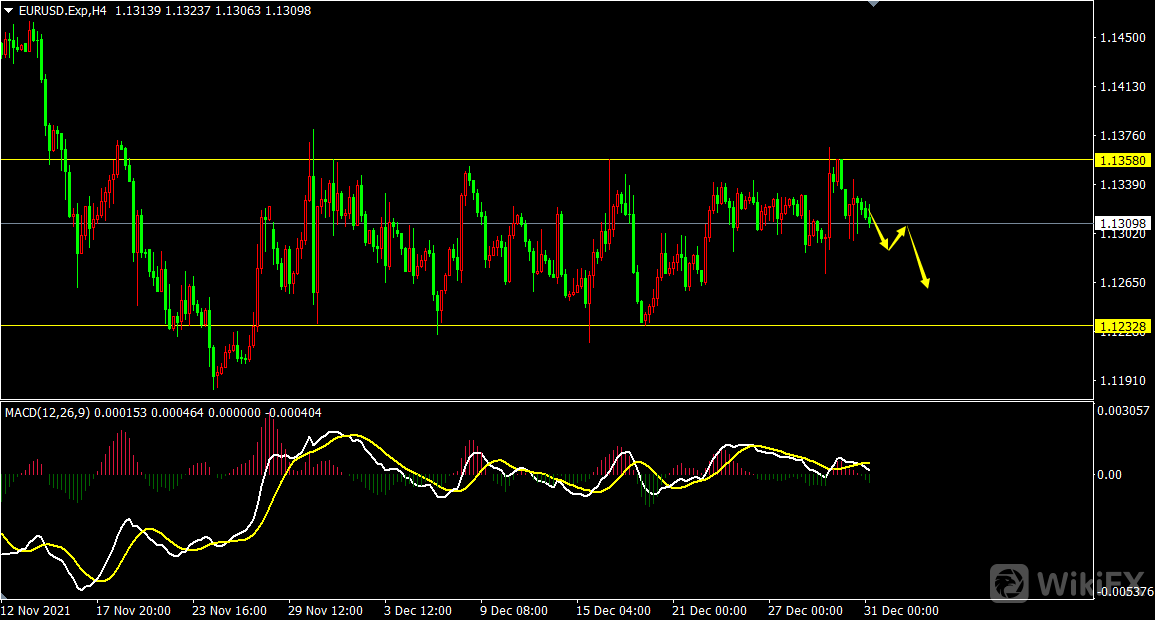The image size is (1155, 620).
Task: Click the MACD(12,26,9) indicator label
Action: point(46,412)
